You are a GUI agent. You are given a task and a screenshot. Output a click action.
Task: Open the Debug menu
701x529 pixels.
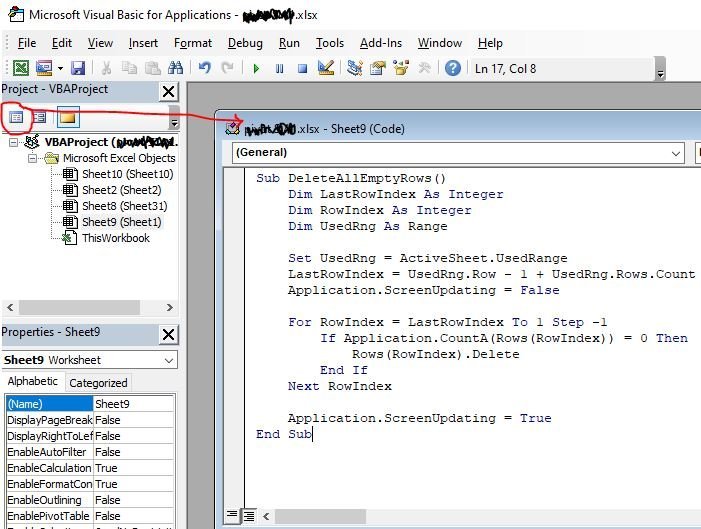(x=245, y=43)
